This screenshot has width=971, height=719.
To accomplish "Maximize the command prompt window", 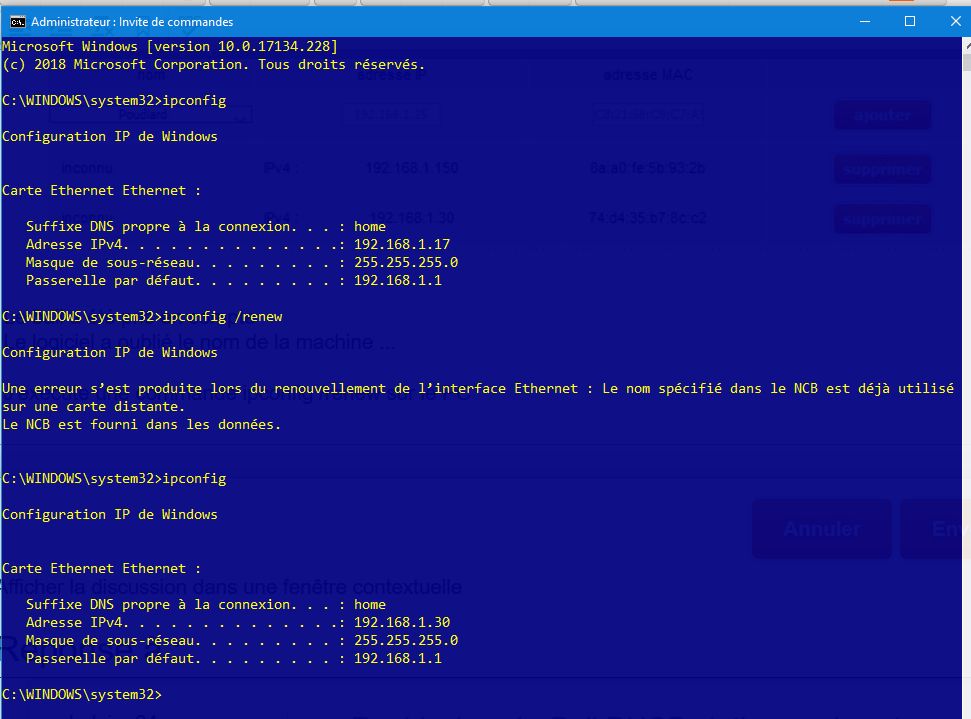I will (x=909, y=21).
